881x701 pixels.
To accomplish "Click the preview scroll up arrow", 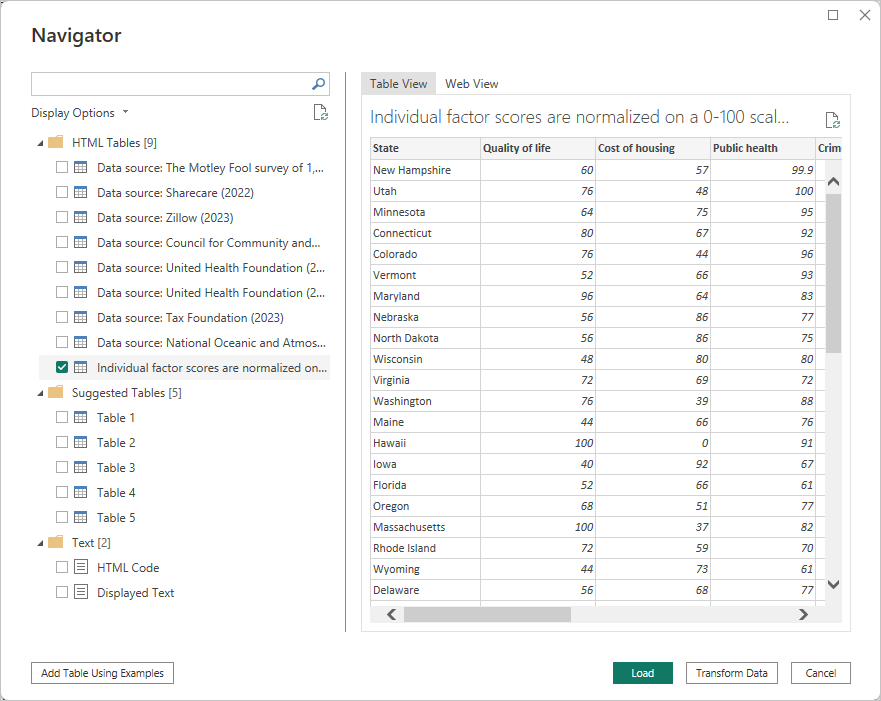I will [834, 181].
